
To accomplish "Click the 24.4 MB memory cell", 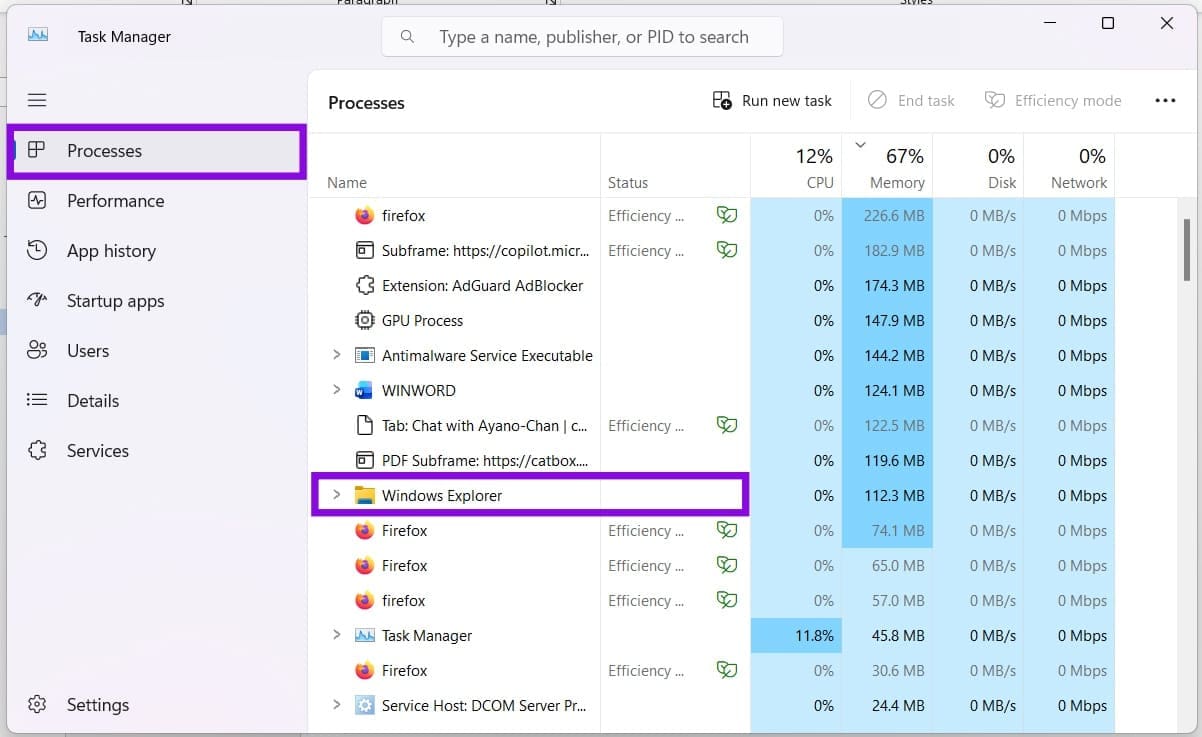I will point(888,705).
